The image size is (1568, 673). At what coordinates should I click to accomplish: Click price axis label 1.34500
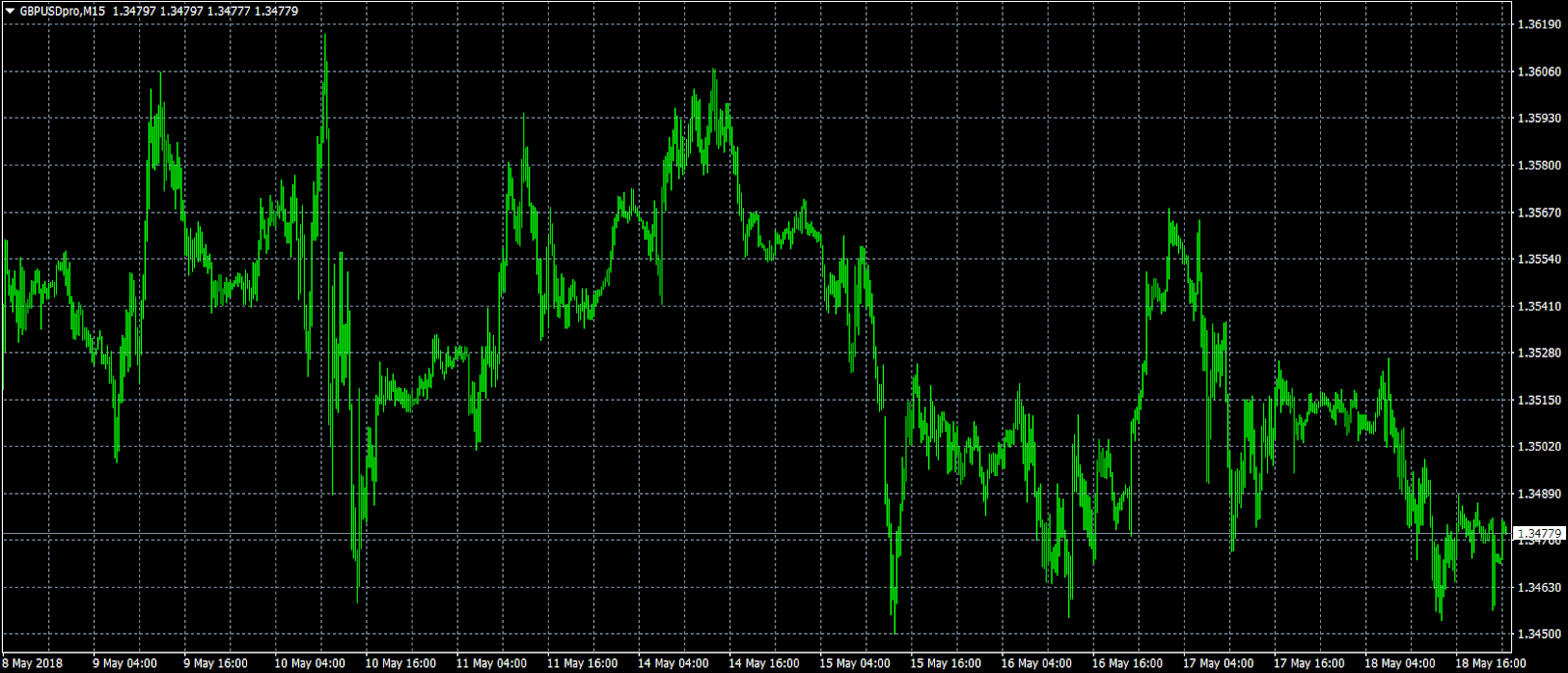1539,635
